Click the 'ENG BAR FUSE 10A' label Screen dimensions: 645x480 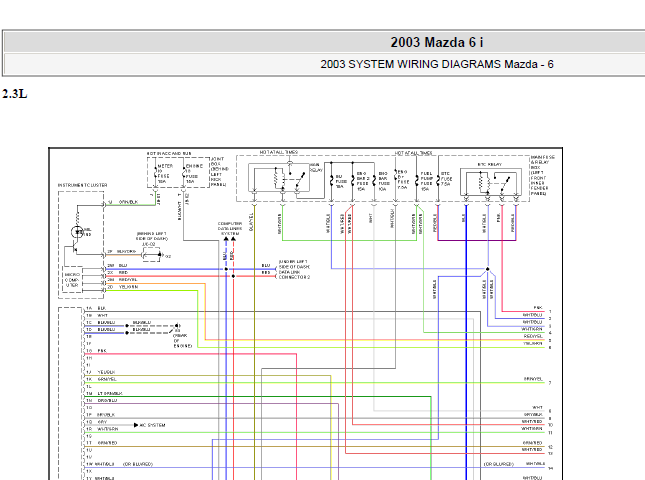[x=383, y=181]
